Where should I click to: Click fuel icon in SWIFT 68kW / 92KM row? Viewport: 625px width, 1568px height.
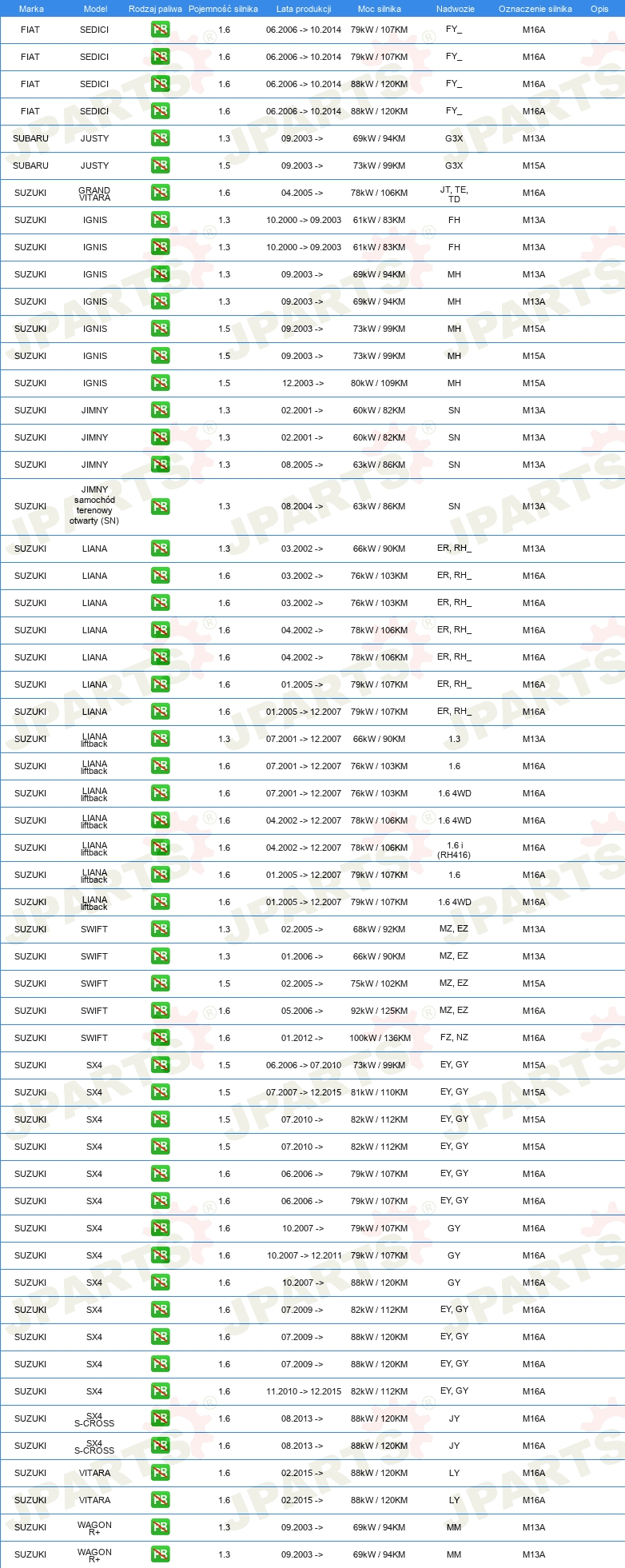160,929
